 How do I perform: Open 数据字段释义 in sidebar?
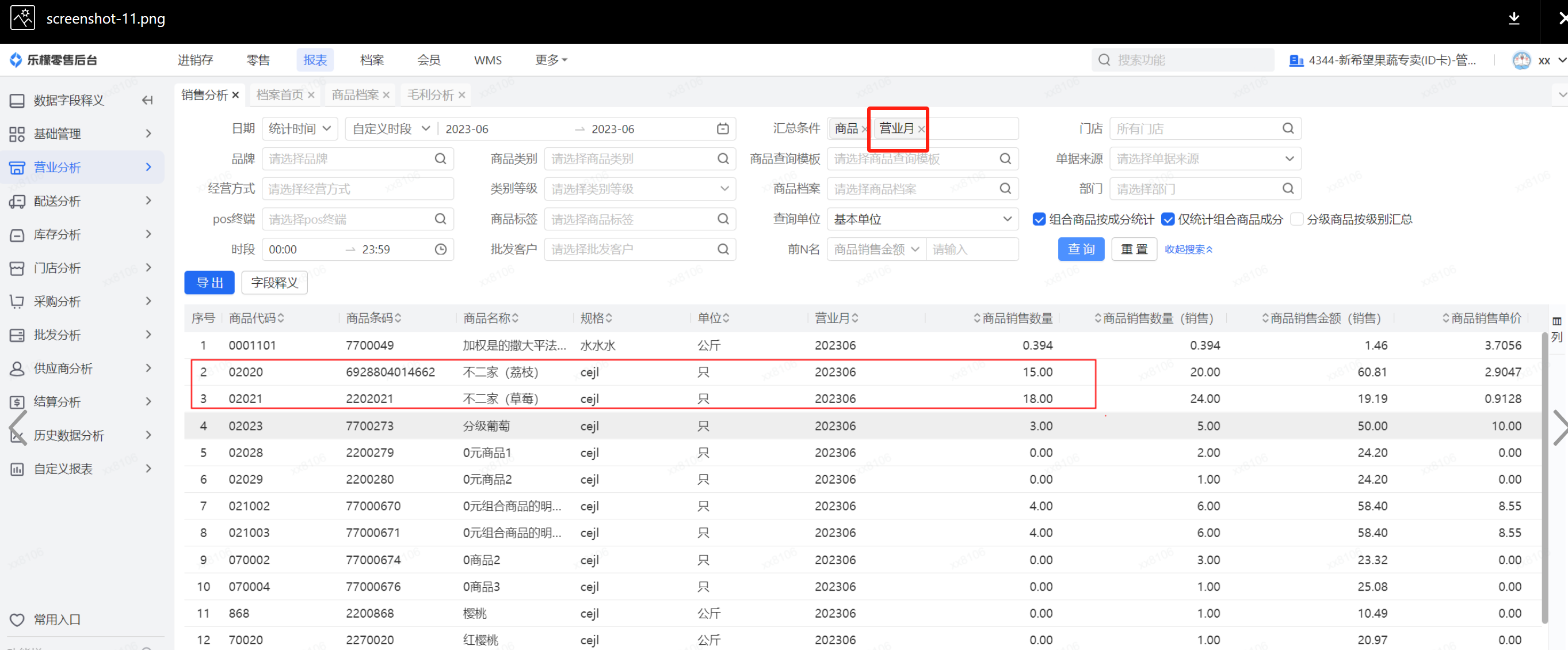(x=69, y=100)
